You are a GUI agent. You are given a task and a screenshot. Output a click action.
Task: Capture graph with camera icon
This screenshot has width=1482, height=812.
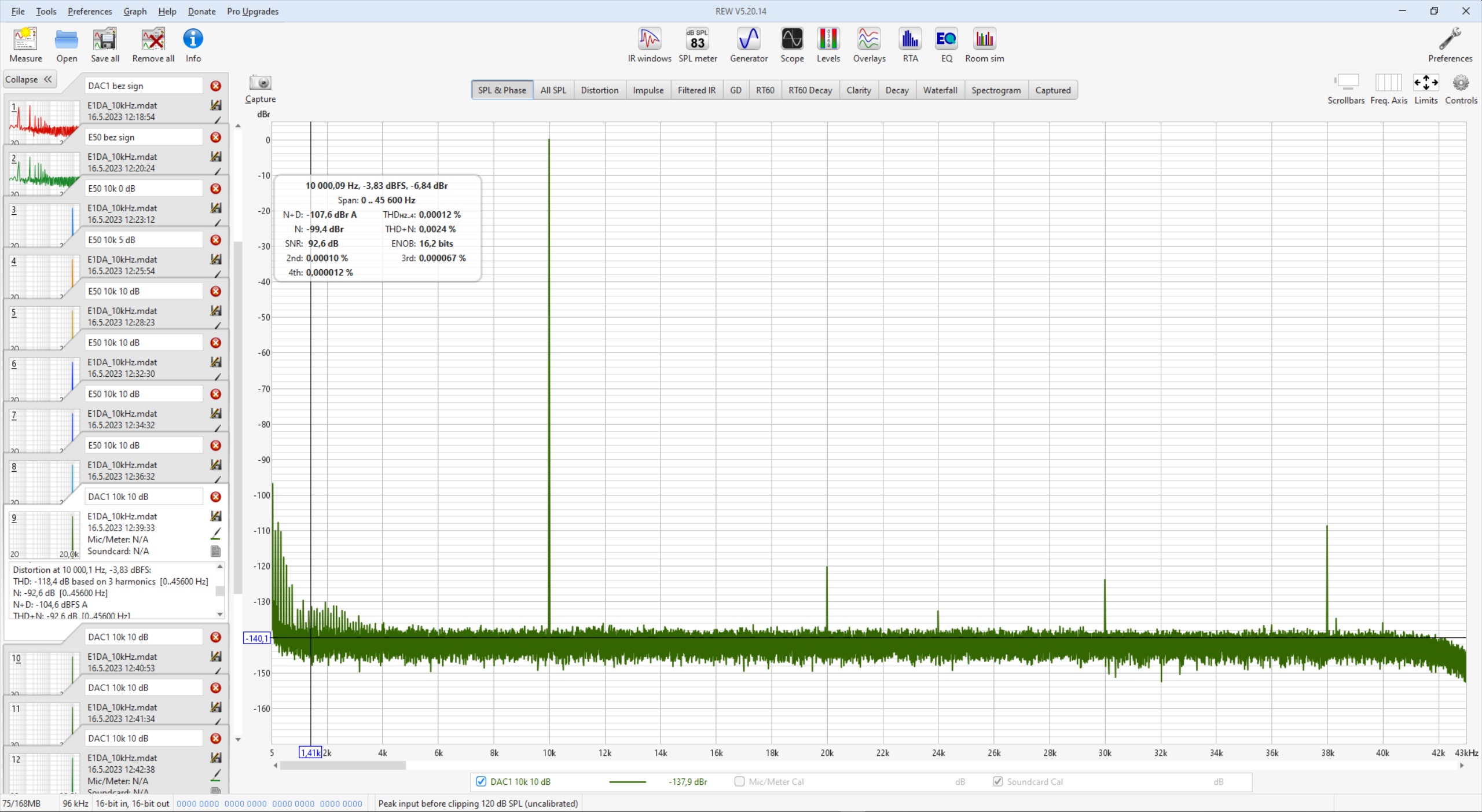click(x=261, y=89)
